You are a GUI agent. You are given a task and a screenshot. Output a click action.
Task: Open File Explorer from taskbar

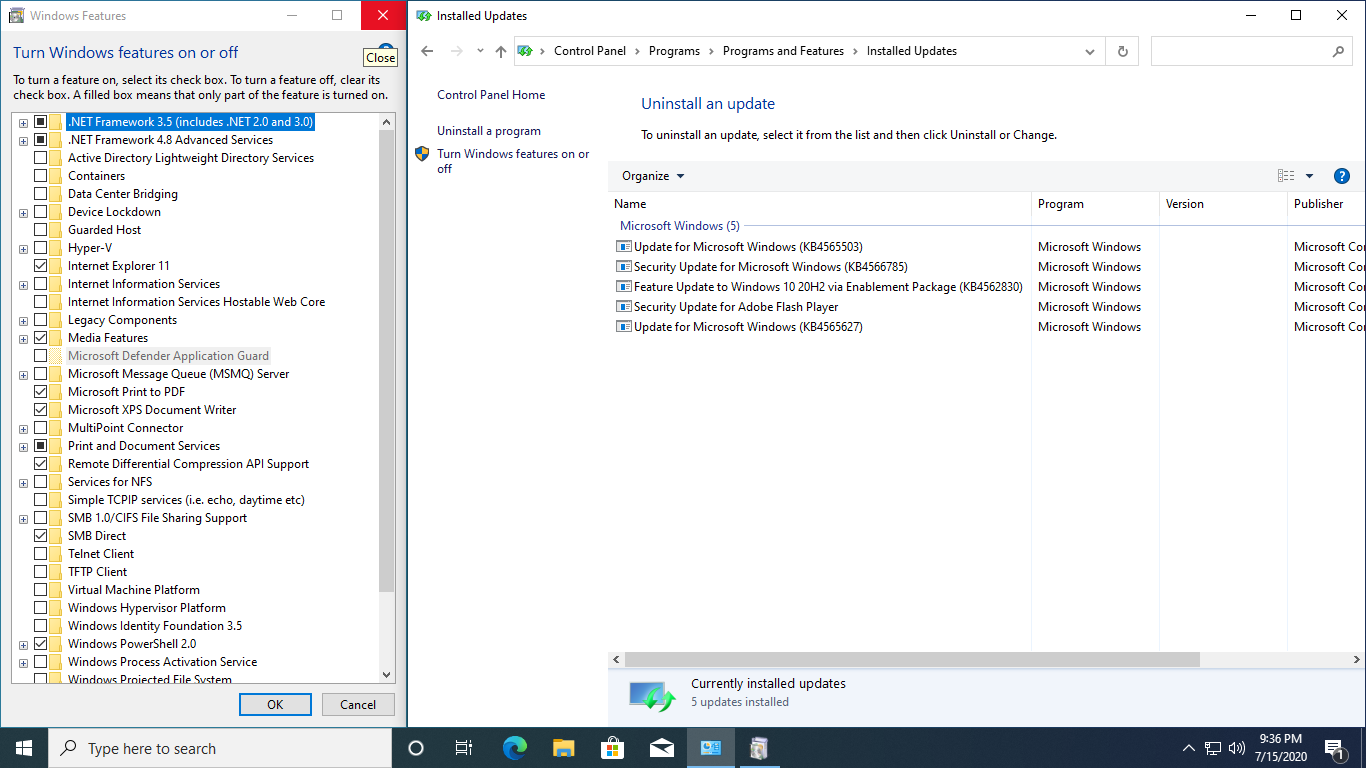pos(563,748)
